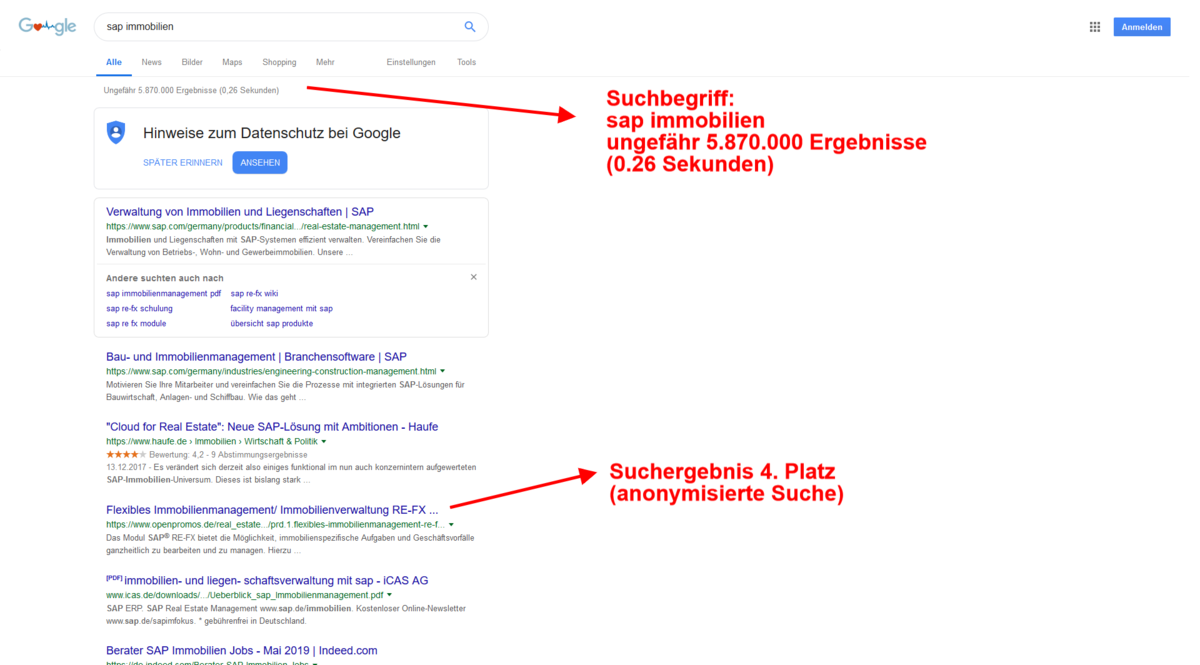
Task: Switch to the News tab
Action: [151, 61]
